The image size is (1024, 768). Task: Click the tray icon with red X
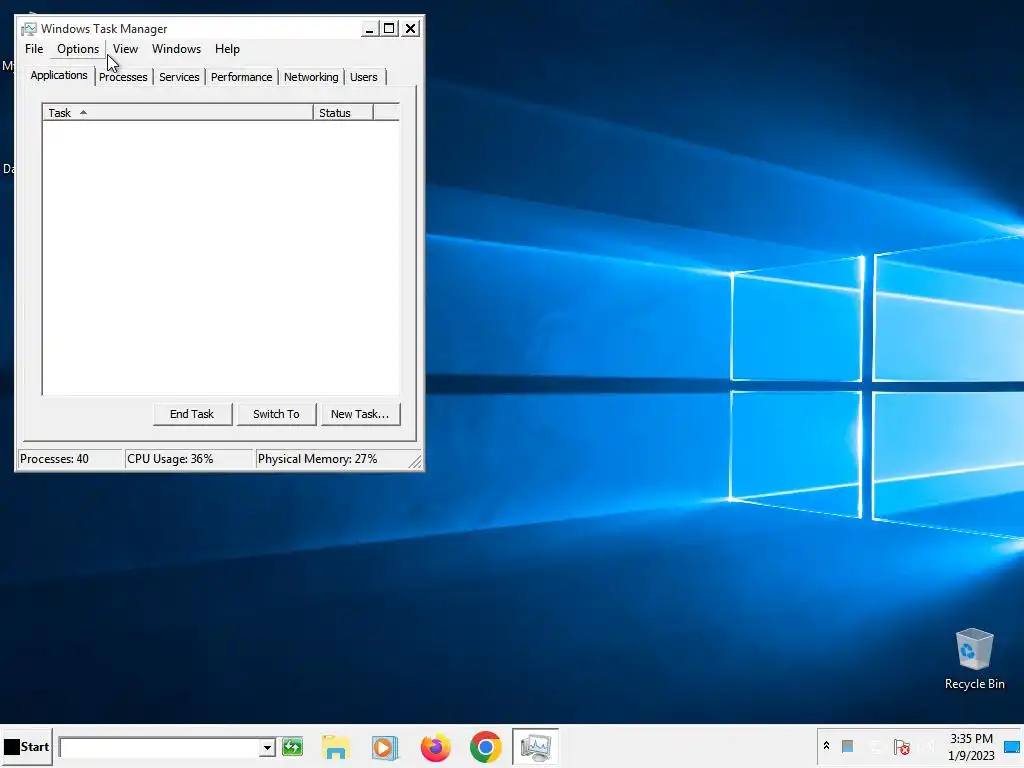tap(902, 746)
